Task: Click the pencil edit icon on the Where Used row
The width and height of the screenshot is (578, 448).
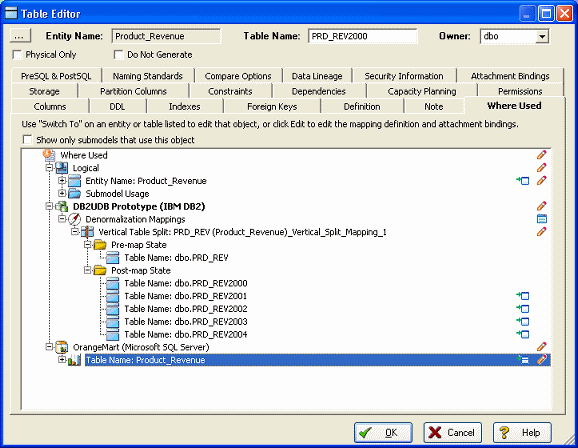Action: click(542, 155)
